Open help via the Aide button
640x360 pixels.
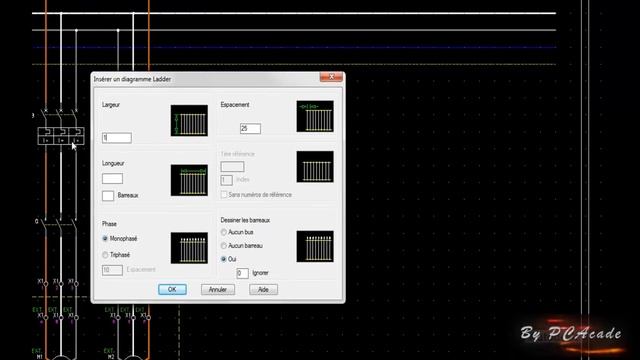click(x=263, y=289)
